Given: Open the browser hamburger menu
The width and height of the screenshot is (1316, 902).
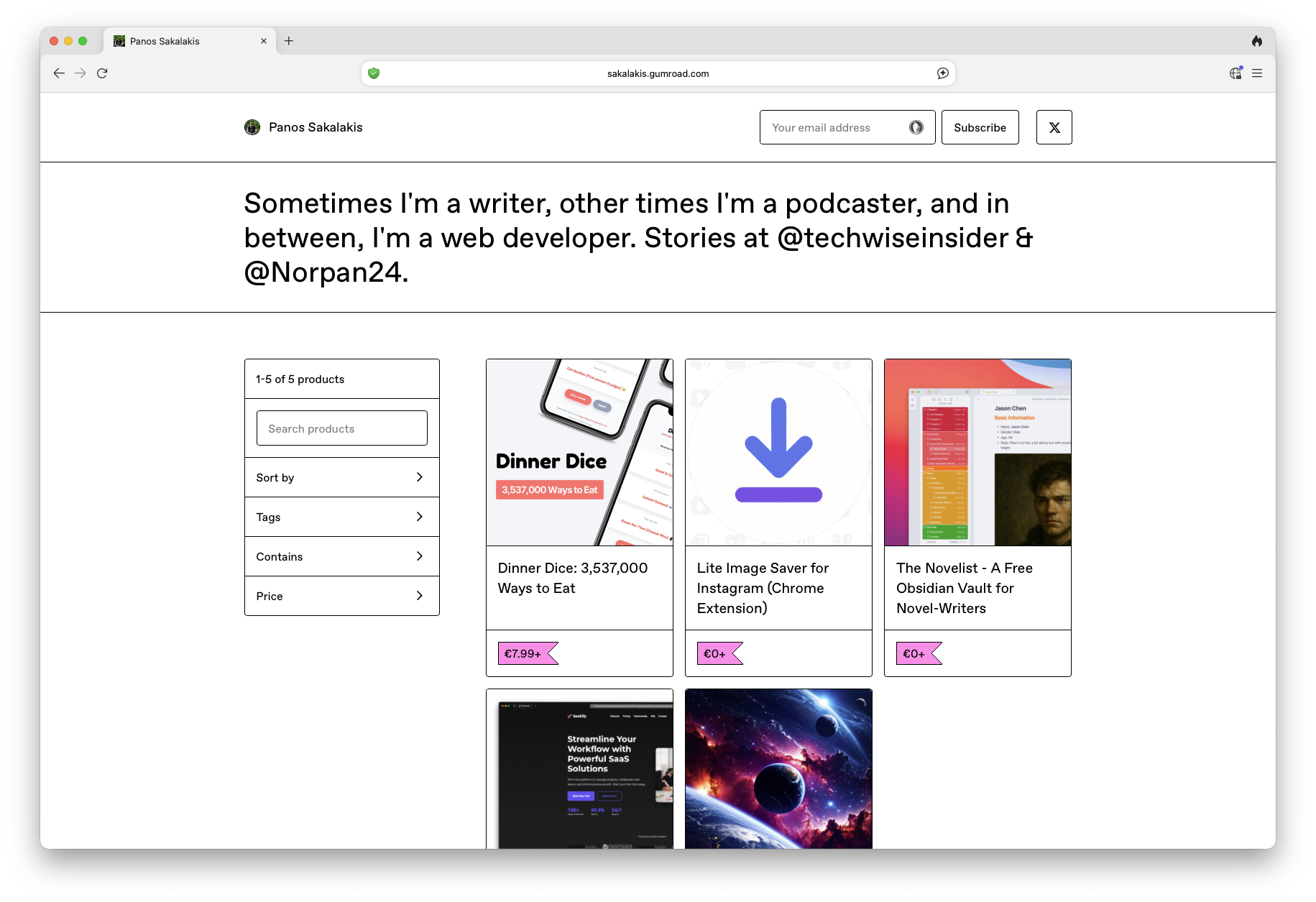Looking at the screenshot, I should point(1257,73).
